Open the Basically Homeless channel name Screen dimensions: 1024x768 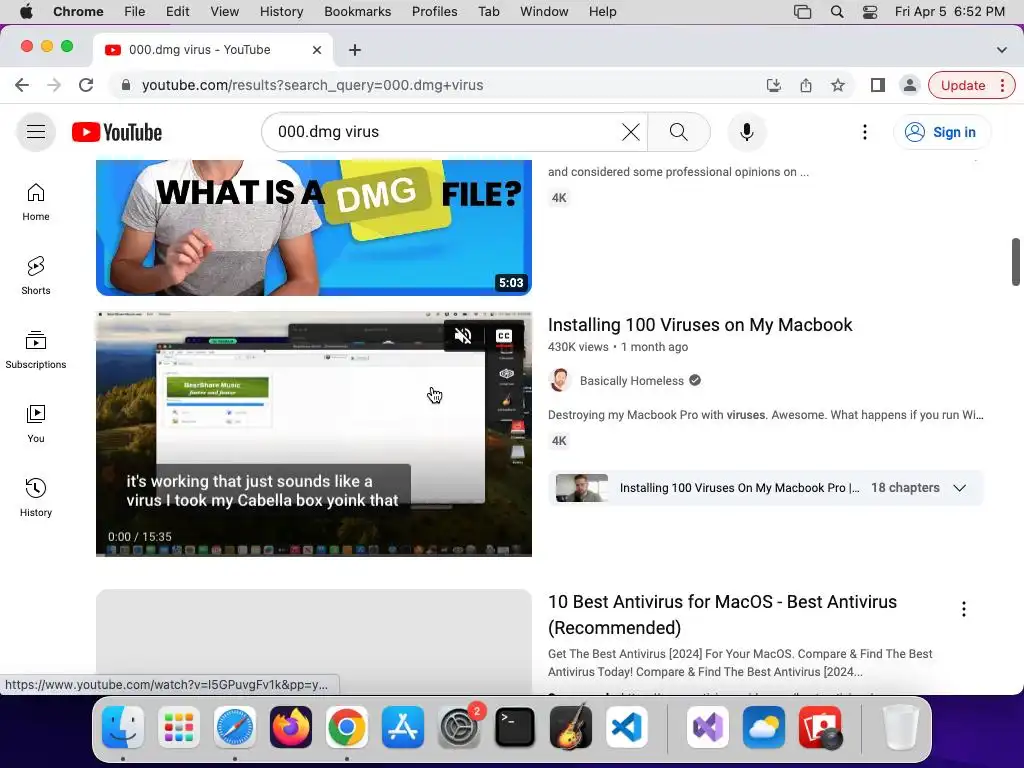(632, 381)
